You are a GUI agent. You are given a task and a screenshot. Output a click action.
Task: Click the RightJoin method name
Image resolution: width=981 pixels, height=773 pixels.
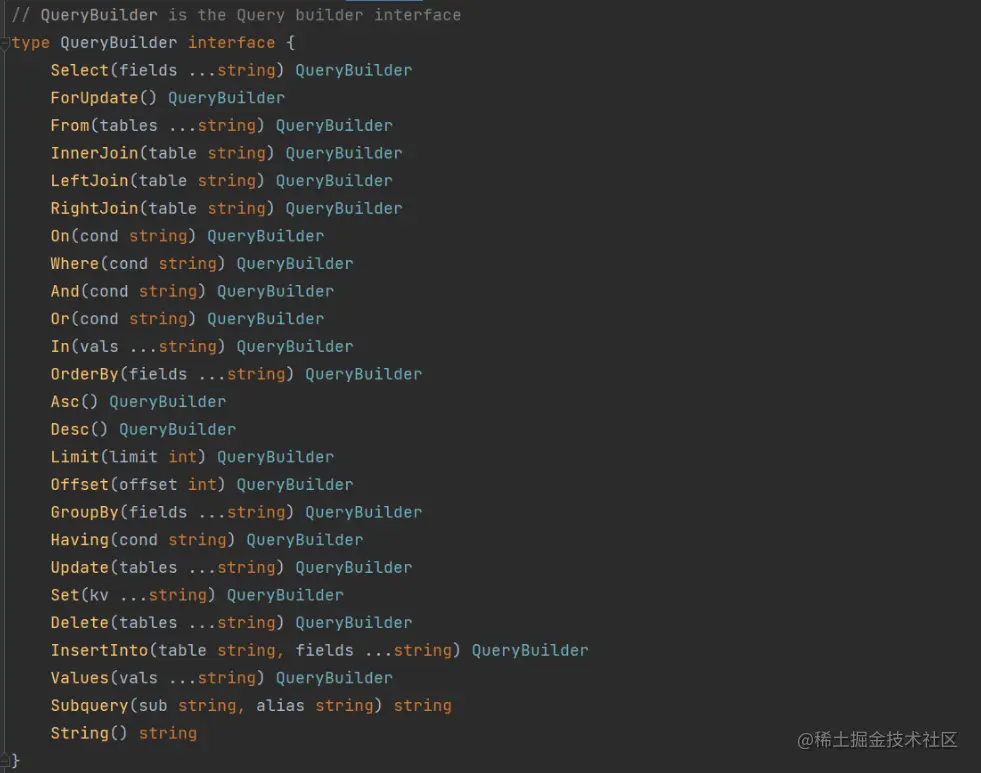pyautogui.click(x=94, y=208)
